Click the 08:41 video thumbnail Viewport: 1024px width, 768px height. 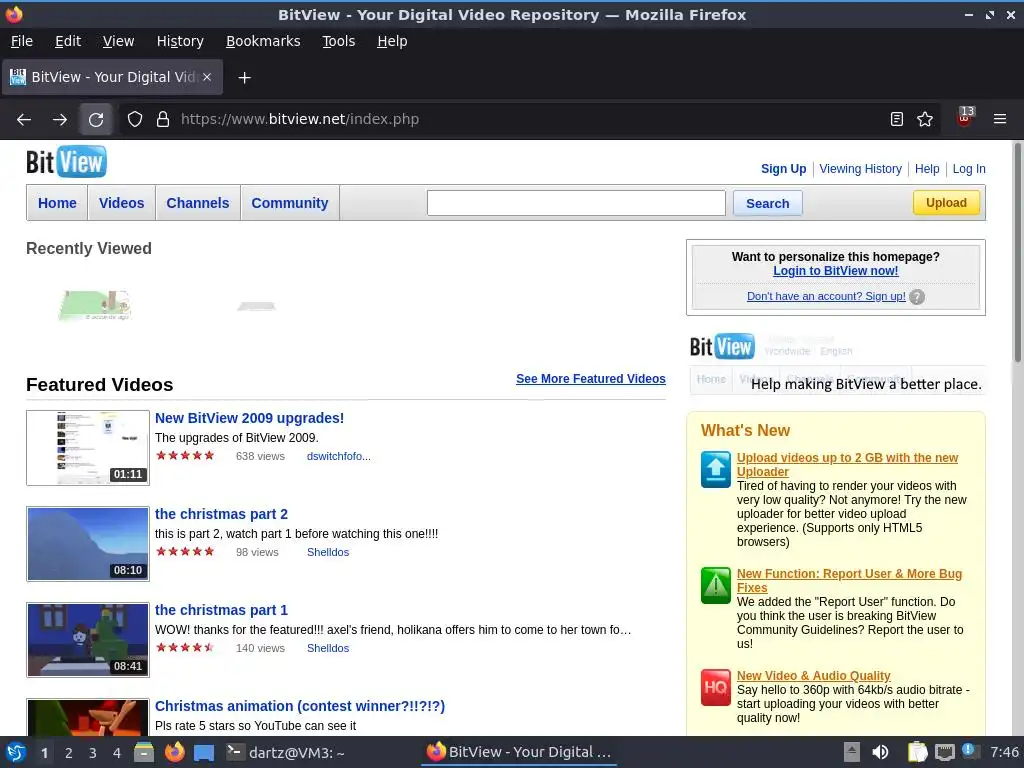[x=88, y=640]
